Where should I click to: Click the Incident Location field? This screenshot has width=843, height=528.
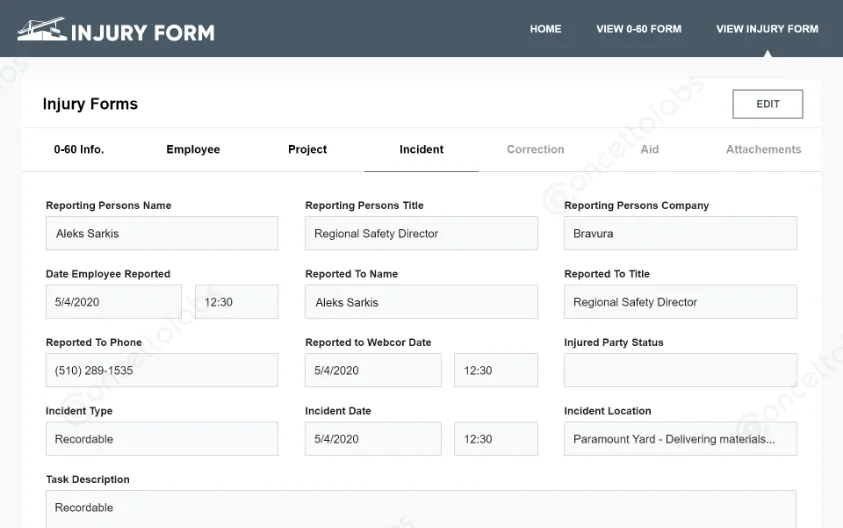pyautogui.click(x=680, y=439)
